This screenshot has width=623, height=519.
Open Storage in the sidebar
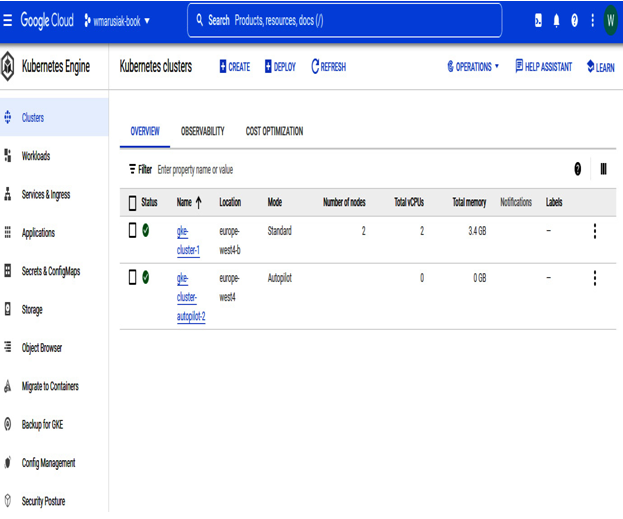click(54, 309)
